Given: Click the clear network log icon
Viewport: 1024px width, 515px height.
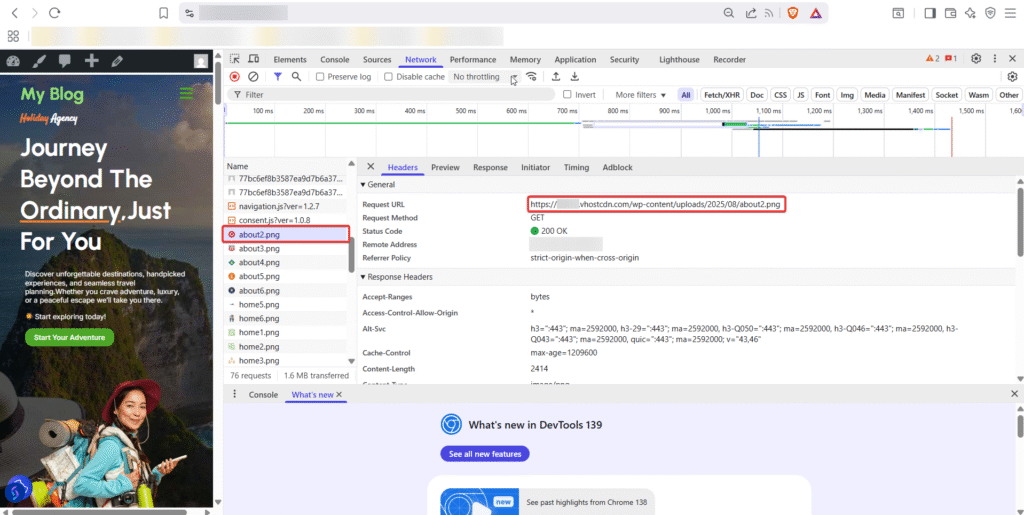Looking at the screenshot, I should click(253, 76).
